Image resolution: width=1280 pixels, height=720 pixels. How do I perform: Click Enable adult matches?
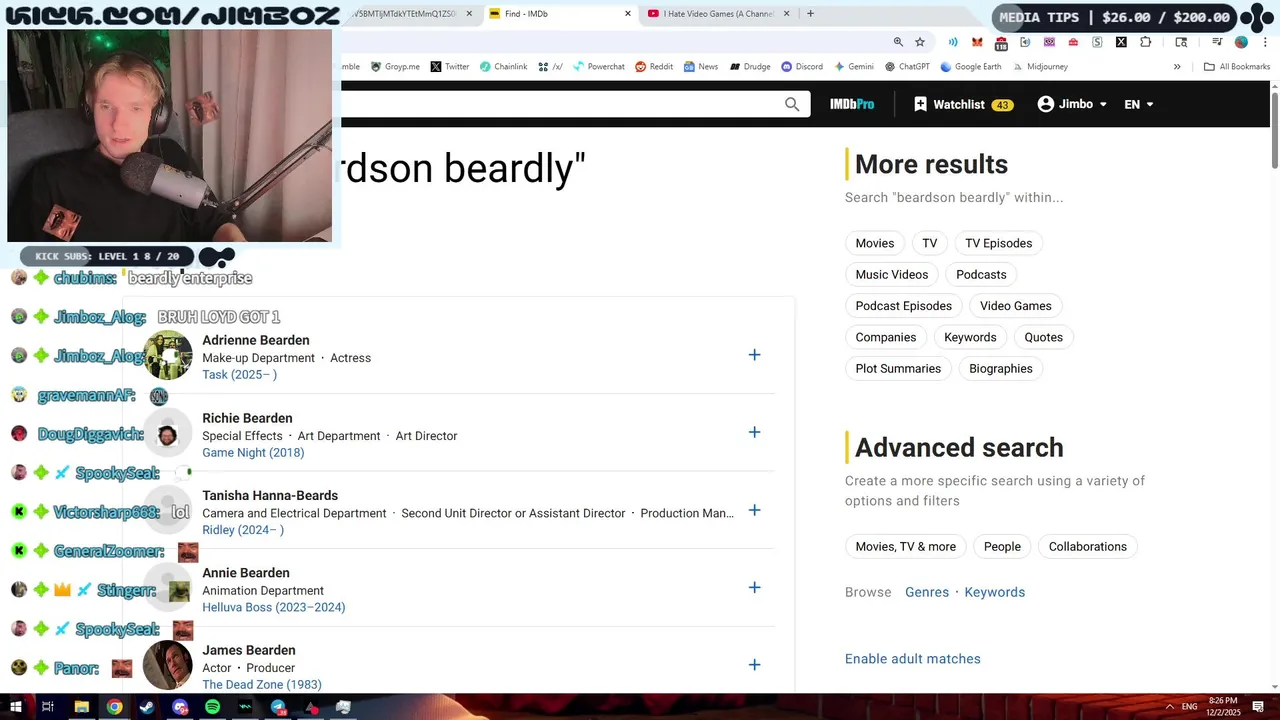click(913, 659)
